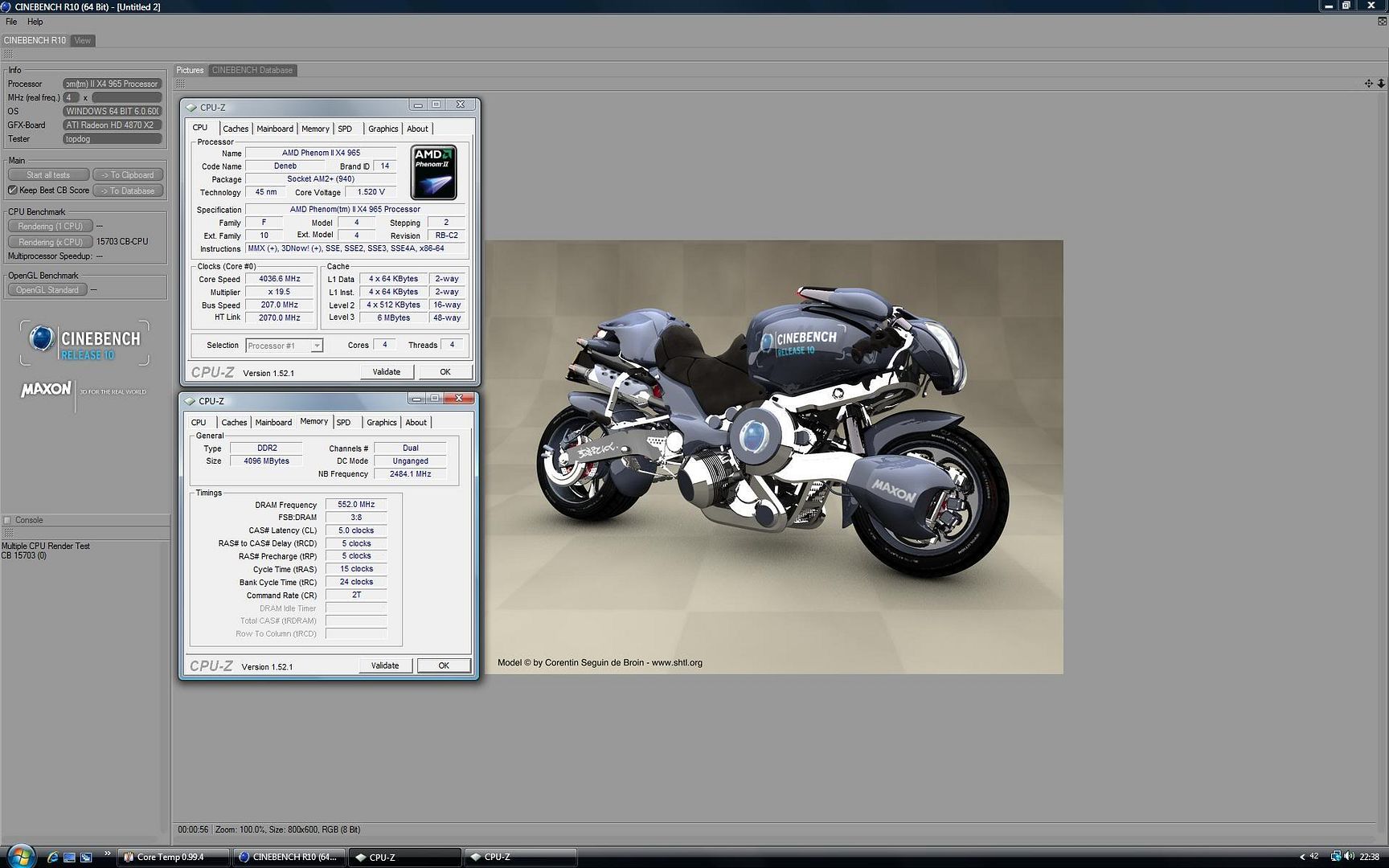Click the network icon in system tray
This screenshot has width=1389, height=868.
[1335, 857]
